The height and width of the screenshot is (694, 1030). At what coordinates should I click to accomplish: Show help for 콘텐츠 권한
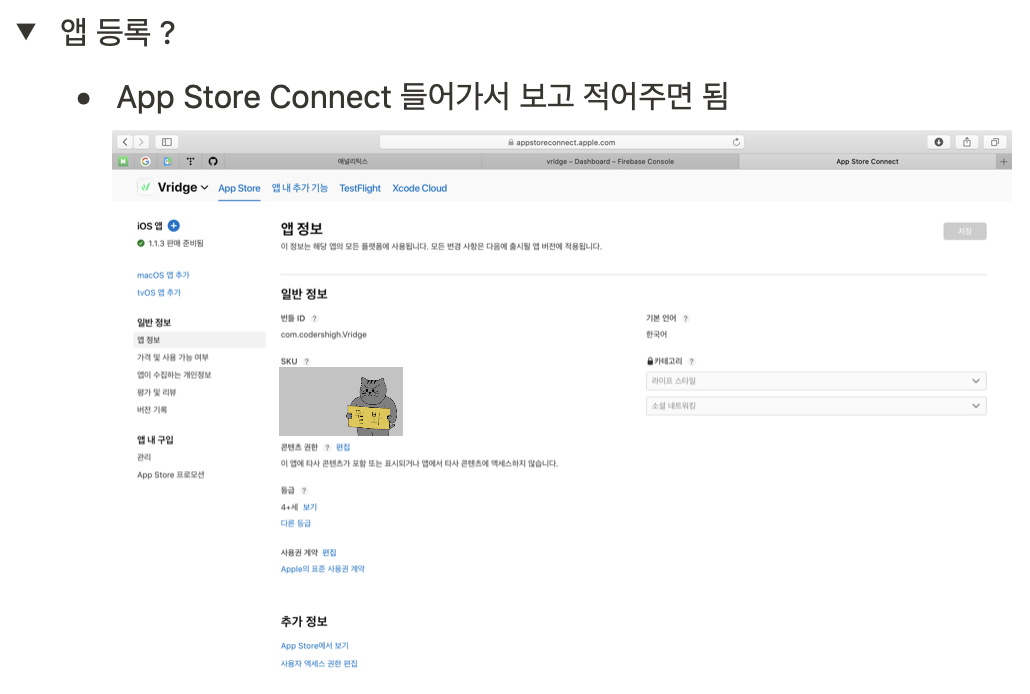(x=327, y=448)
